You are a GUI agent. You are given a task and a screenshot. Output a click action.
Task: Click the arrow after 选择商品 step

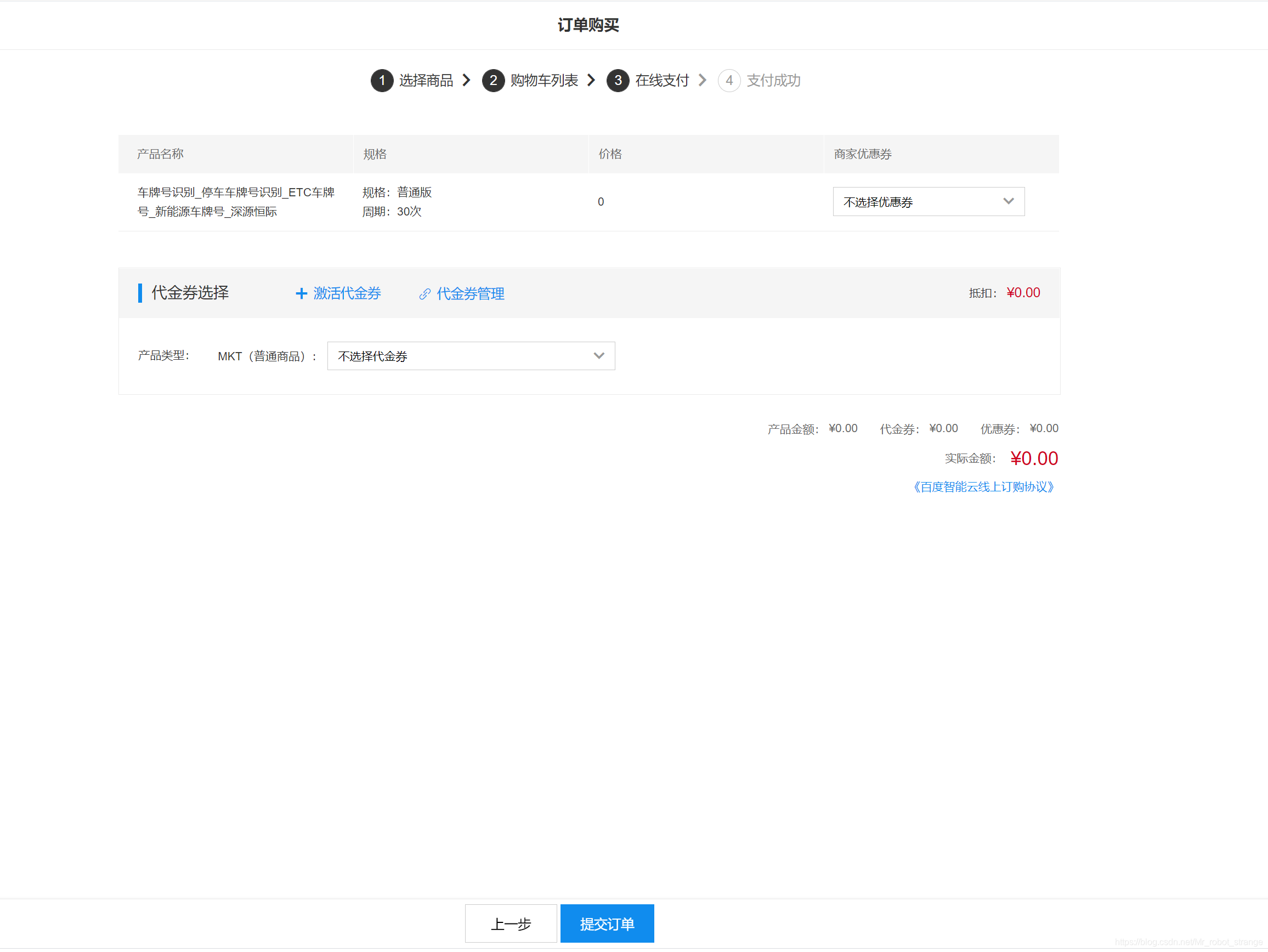tap(467, 80)
